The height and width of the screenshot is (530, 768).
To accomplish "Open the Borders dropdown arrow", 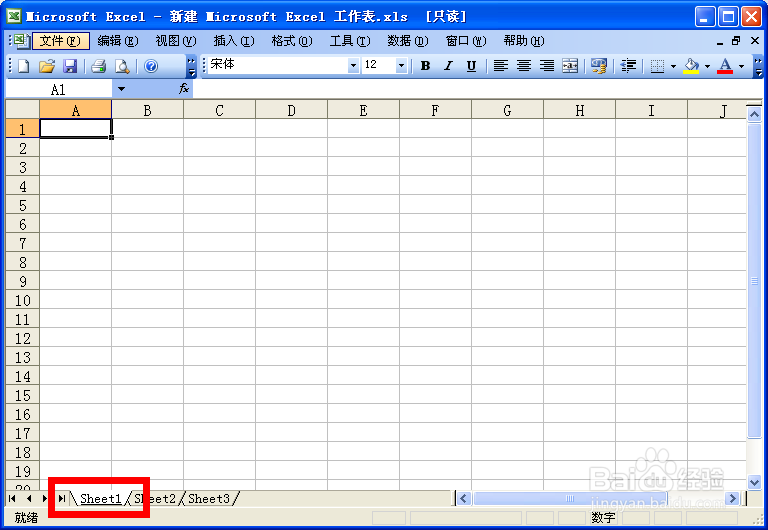I will [x=673, y=66].
